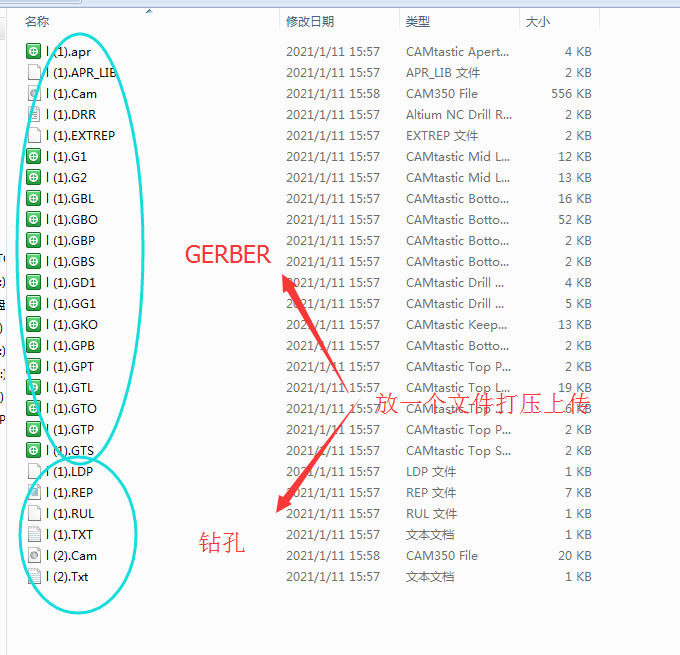The image size is (680, 655).
Task: Click the 大小 column header
Action: pos(535,21)
